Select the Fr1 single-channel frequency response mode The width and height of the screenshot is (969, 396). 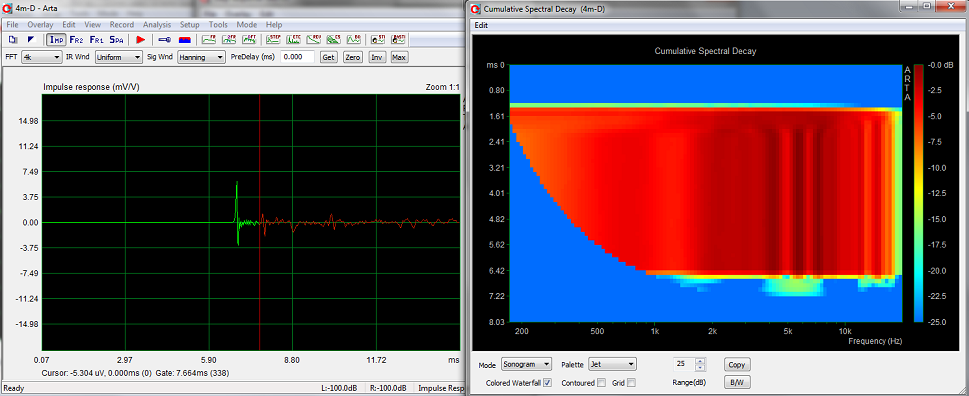(x=96, y=40)
